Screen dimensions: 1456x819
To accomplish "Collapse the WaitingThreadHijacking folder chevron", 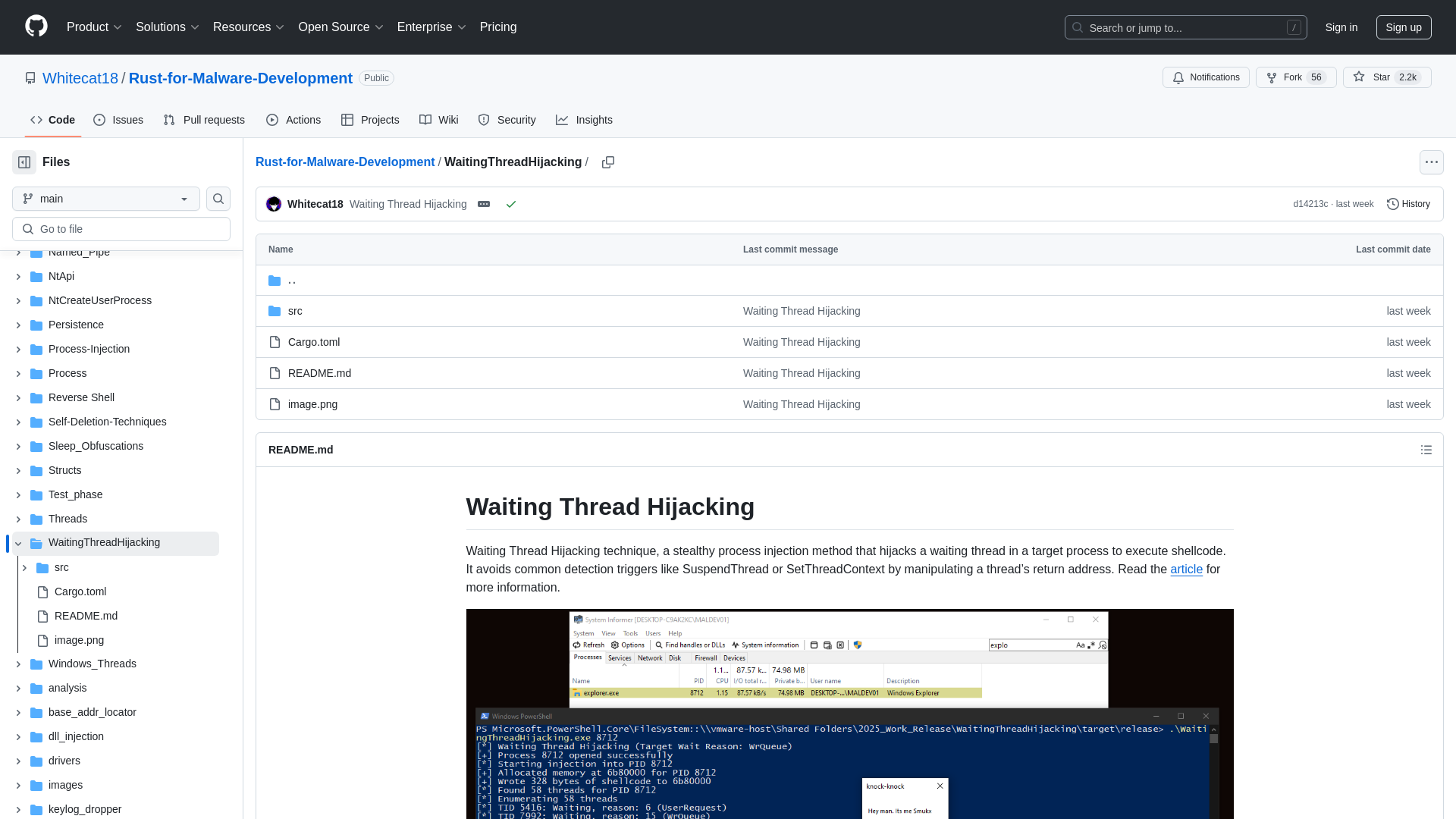I will tap(18, 543).
